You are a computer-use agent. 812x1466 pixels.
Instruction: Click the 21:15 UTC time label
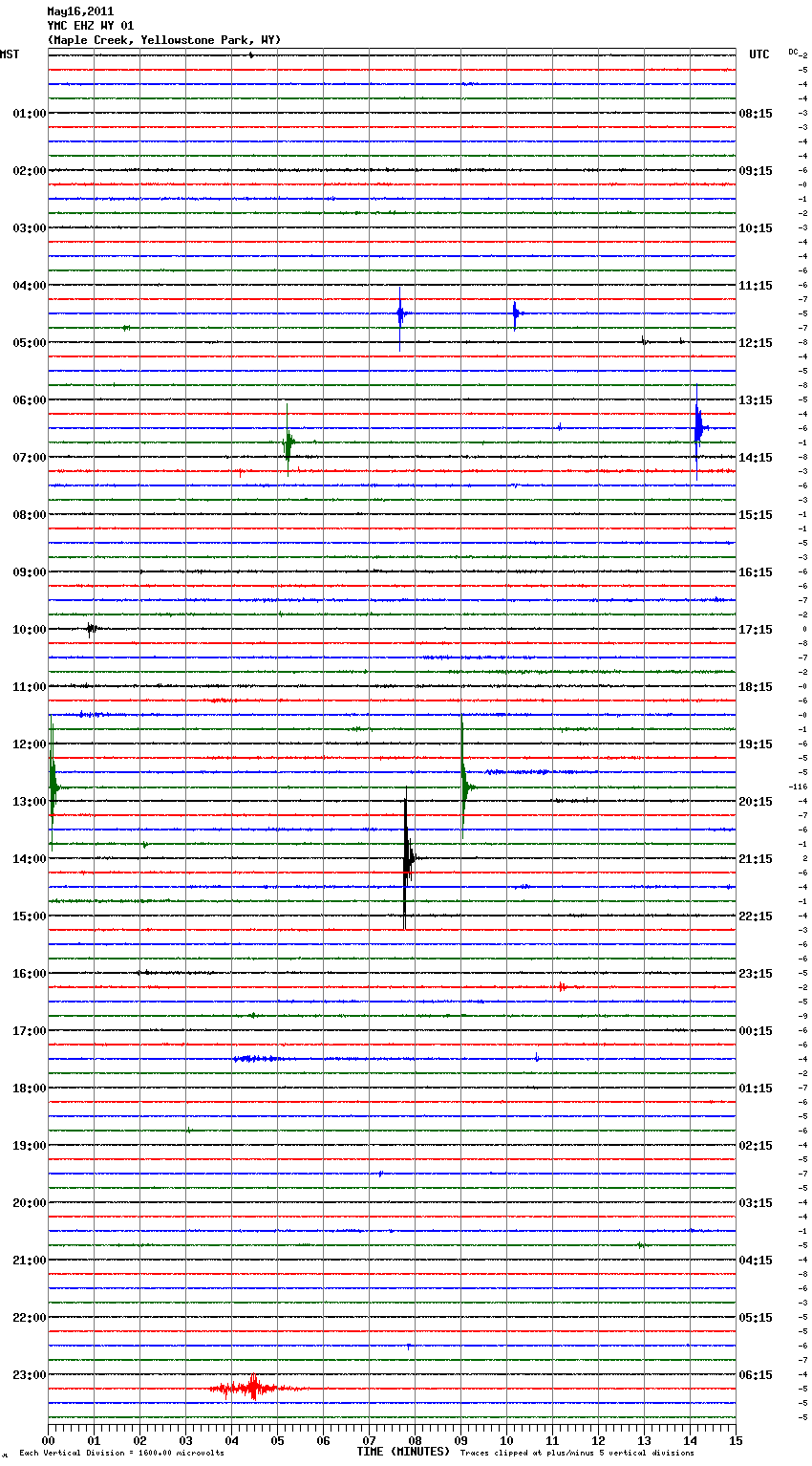756,858
